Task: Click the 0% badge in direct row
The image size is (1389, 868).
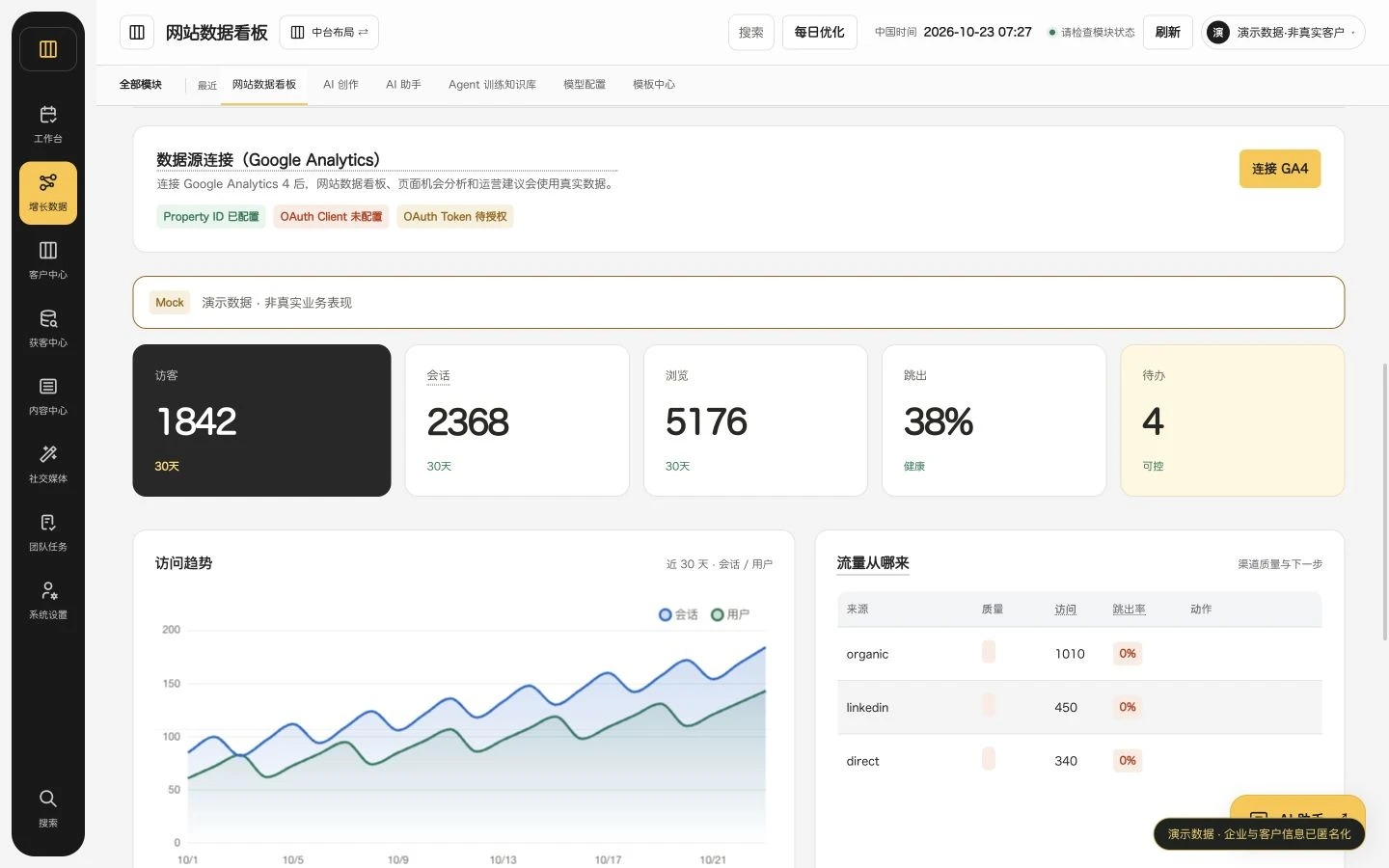Action: pyautogui.click(x=1128, y=761)
